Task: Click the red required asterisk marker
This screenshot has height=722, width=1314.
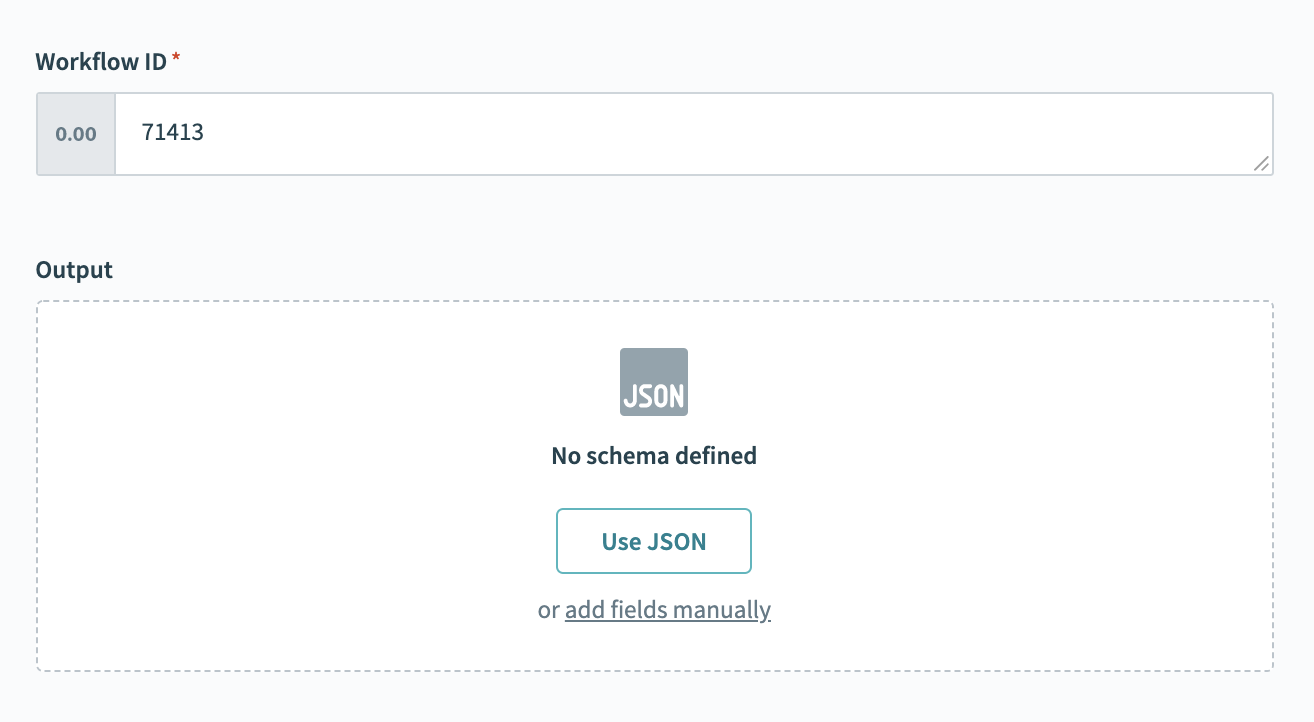Action: click(x=177, y=60)
